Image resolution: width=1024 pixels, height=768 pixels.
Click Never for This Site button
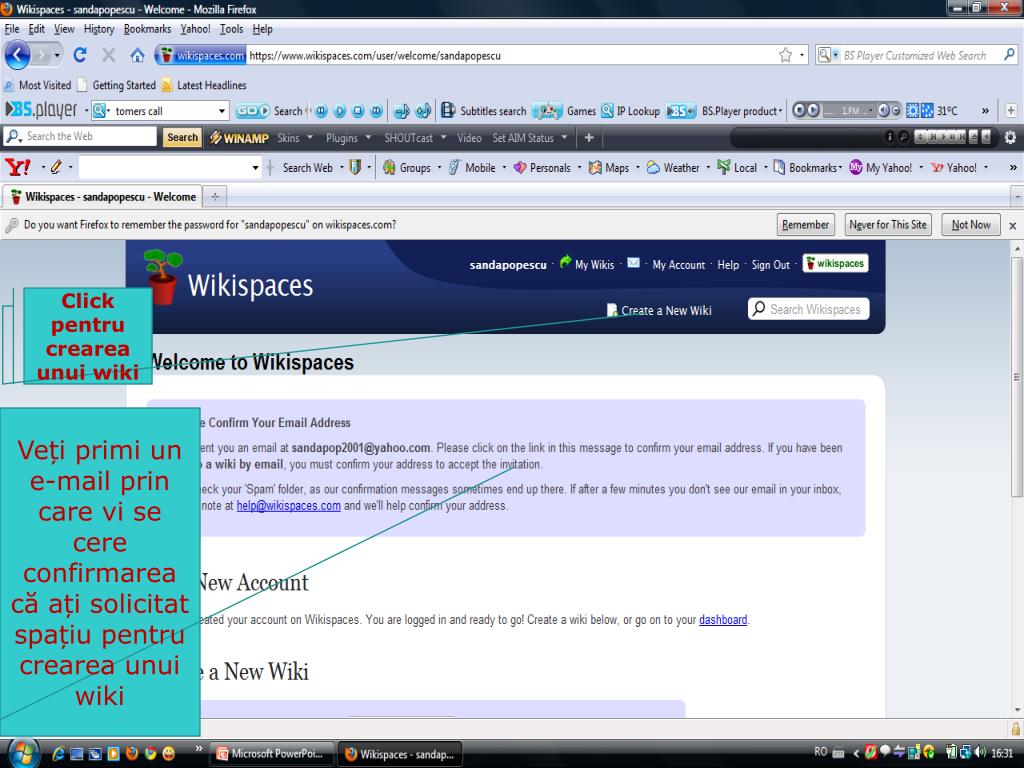(888, 225)
